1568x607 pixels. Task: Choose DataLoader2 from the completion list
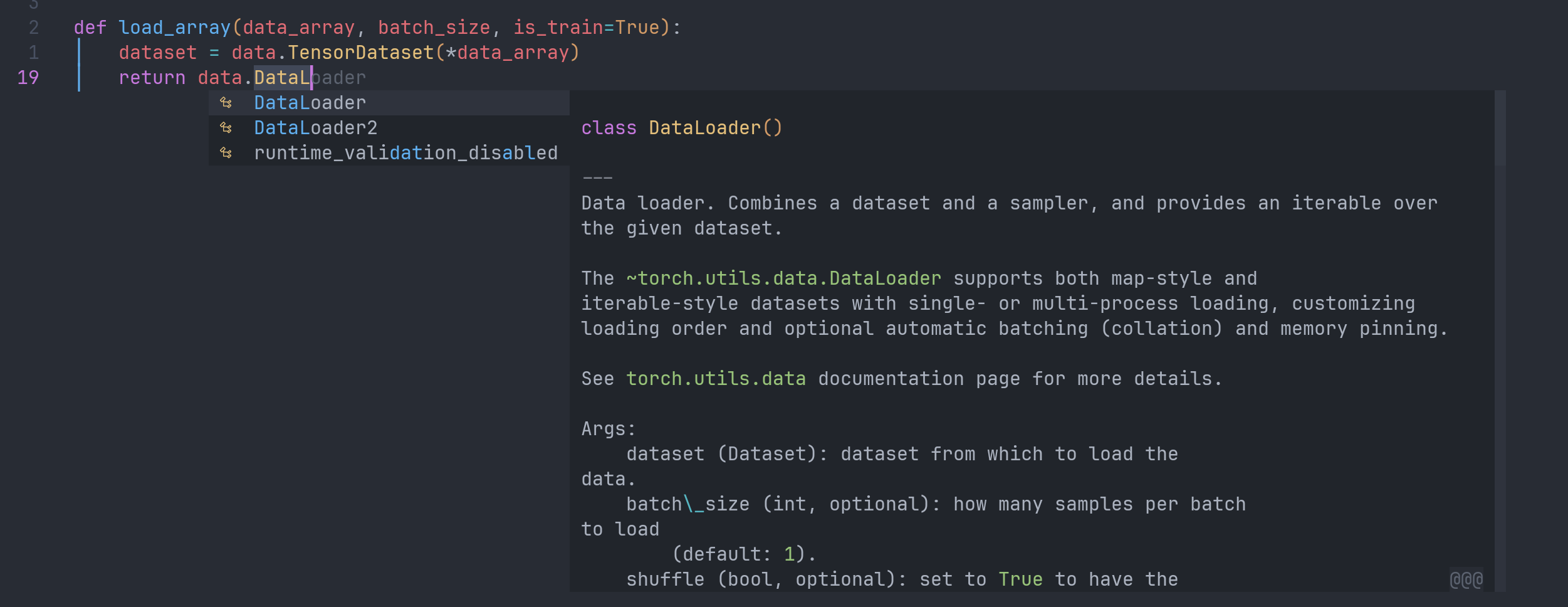pos(315,128)
